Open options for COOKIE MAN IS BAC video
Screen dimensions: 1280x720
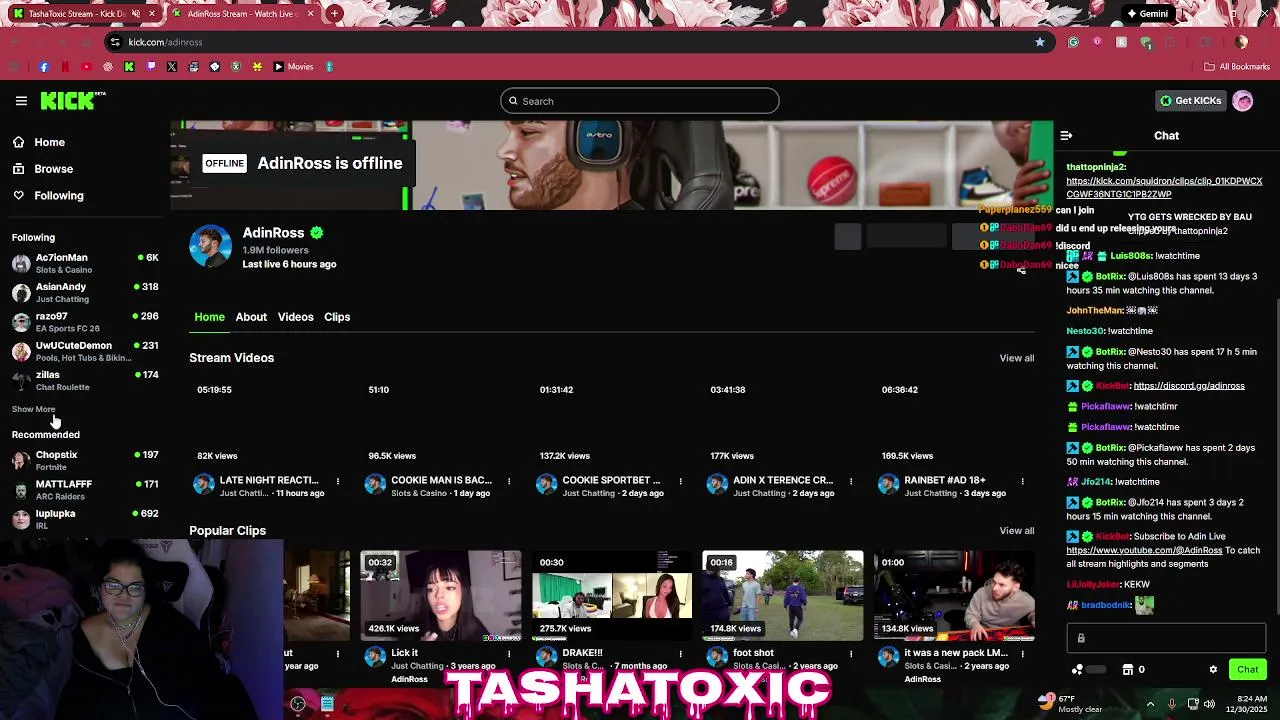pos(508,481)
